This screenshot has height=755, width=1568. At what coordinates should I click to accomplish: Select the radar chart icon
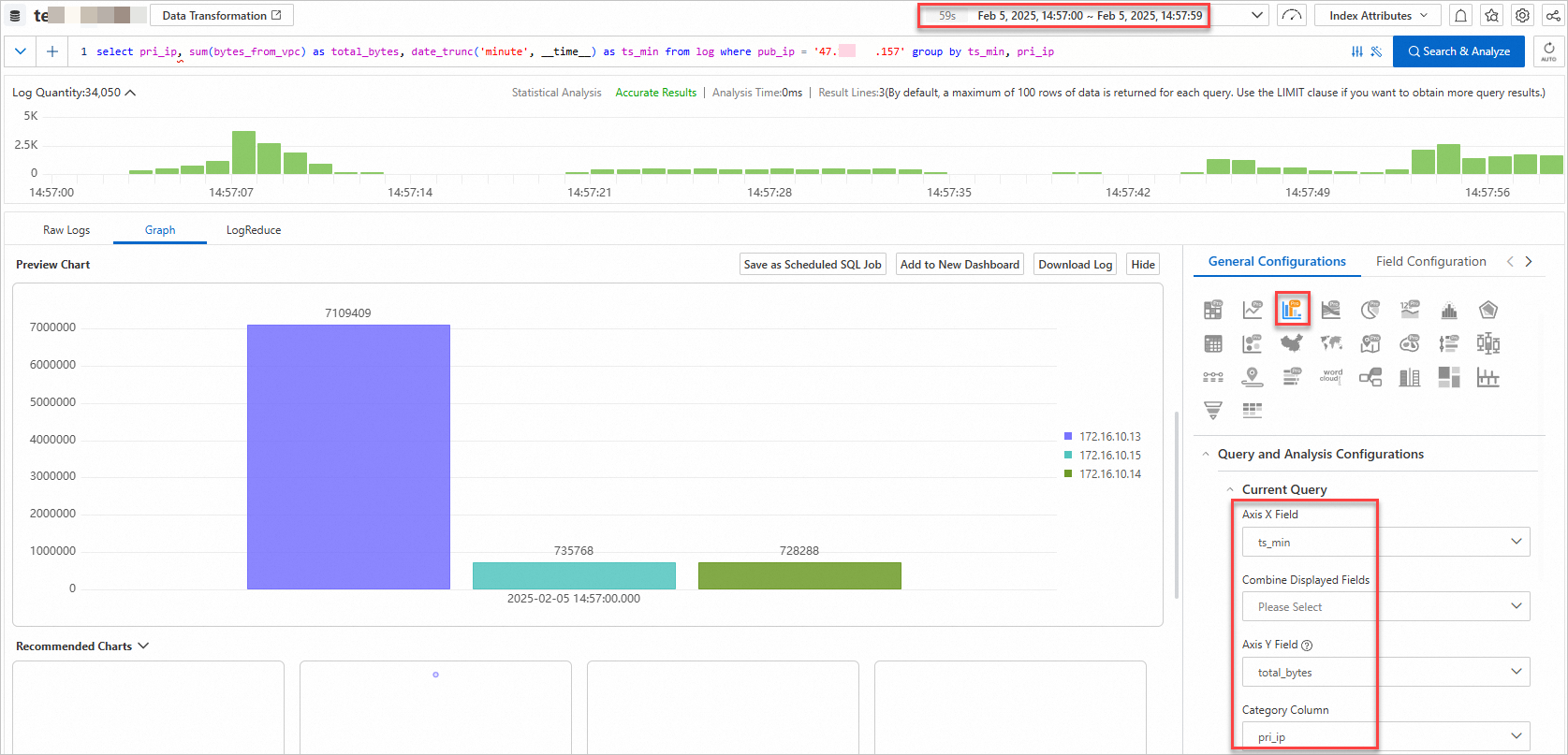pyautogui.click(x=1488, y=310)
